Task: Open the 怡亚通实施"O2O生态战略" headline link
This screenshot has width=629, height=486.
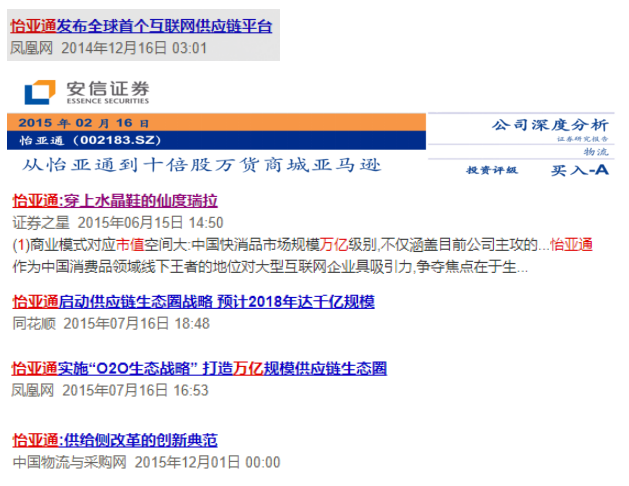Action: [199, 368]
